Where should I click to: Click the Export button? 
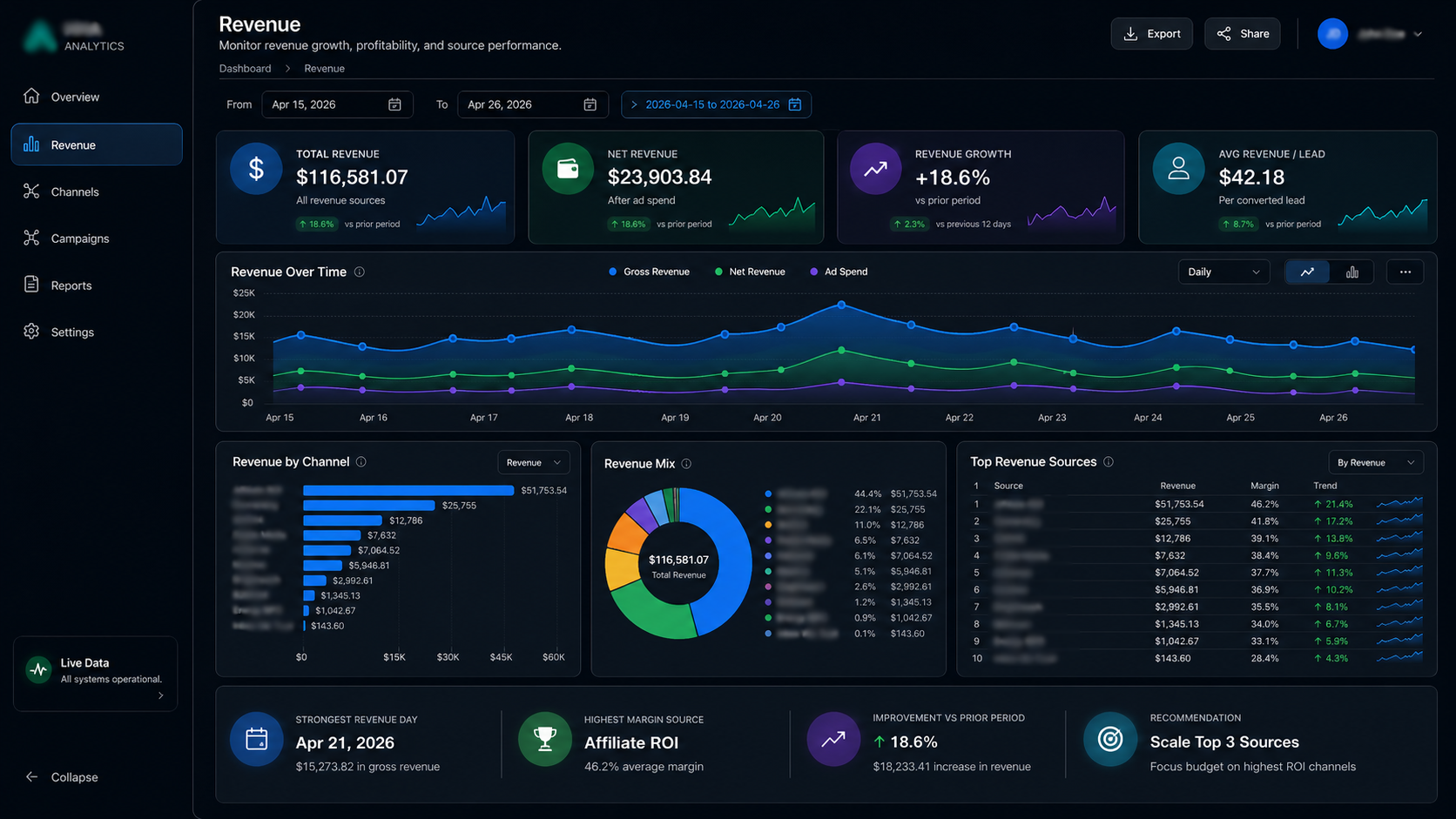tap(1151, 34)
